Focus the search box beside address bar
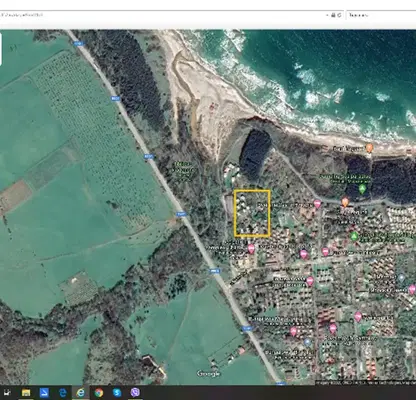This screenshot has width=416, height=400. click(381, 15)
